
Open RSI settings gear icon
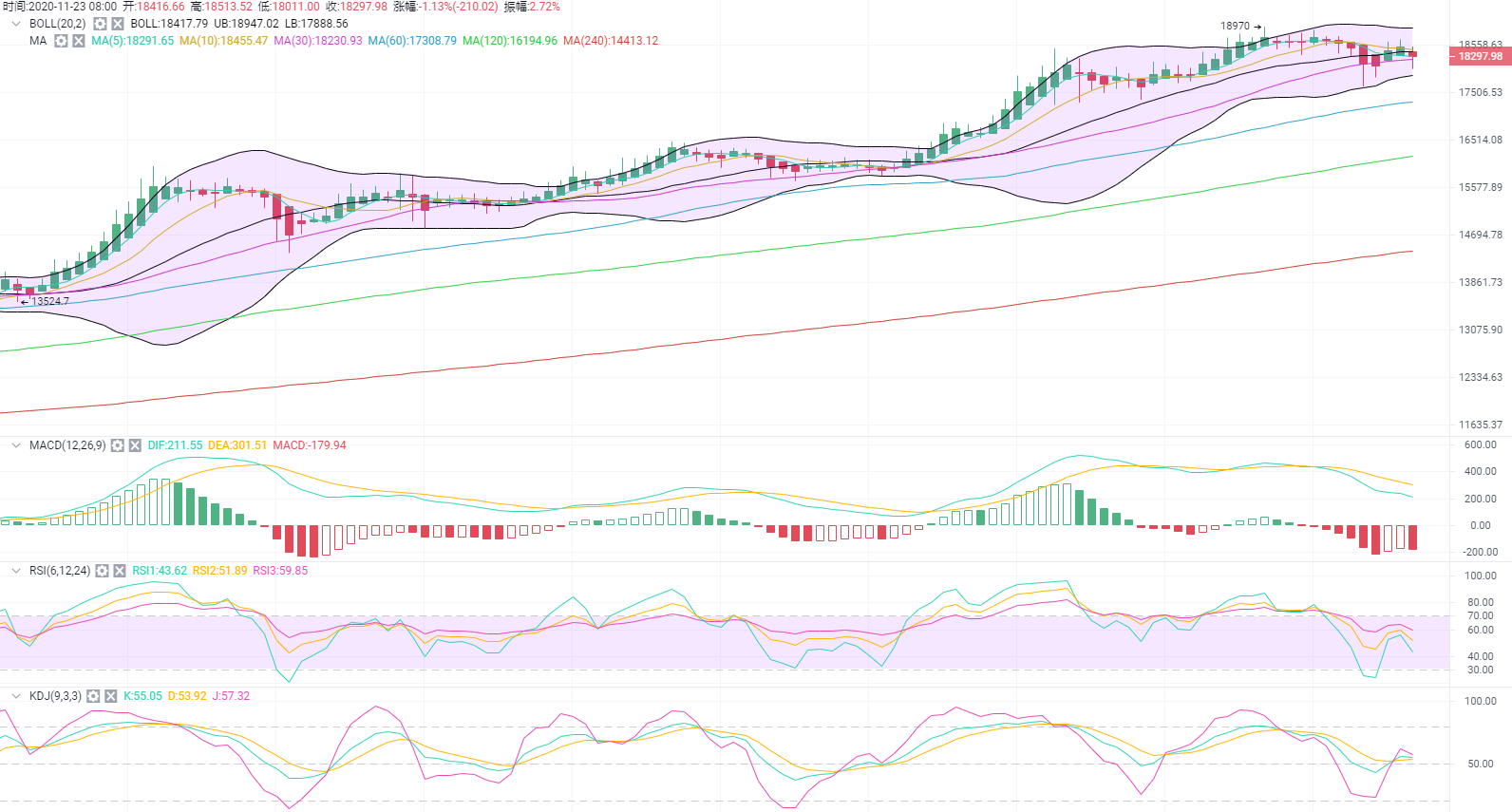click(x=102, y=571)
